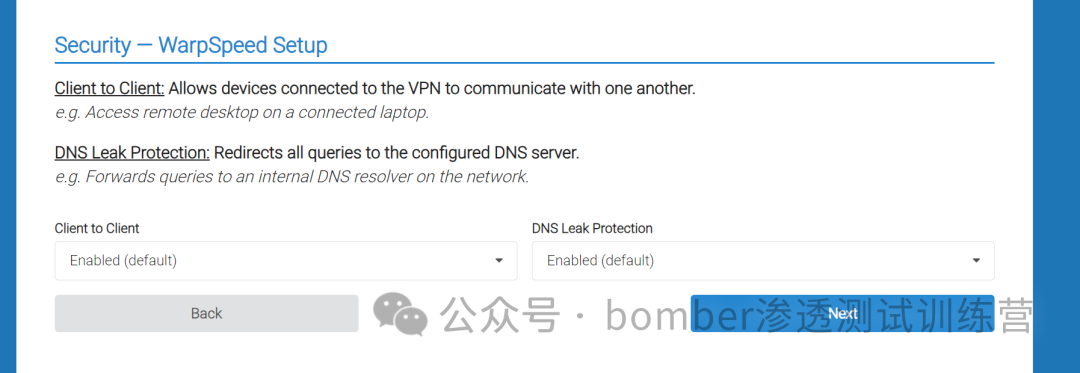Click the underlined Client to Client: term
1080x373 pixels.
point(110,89)
